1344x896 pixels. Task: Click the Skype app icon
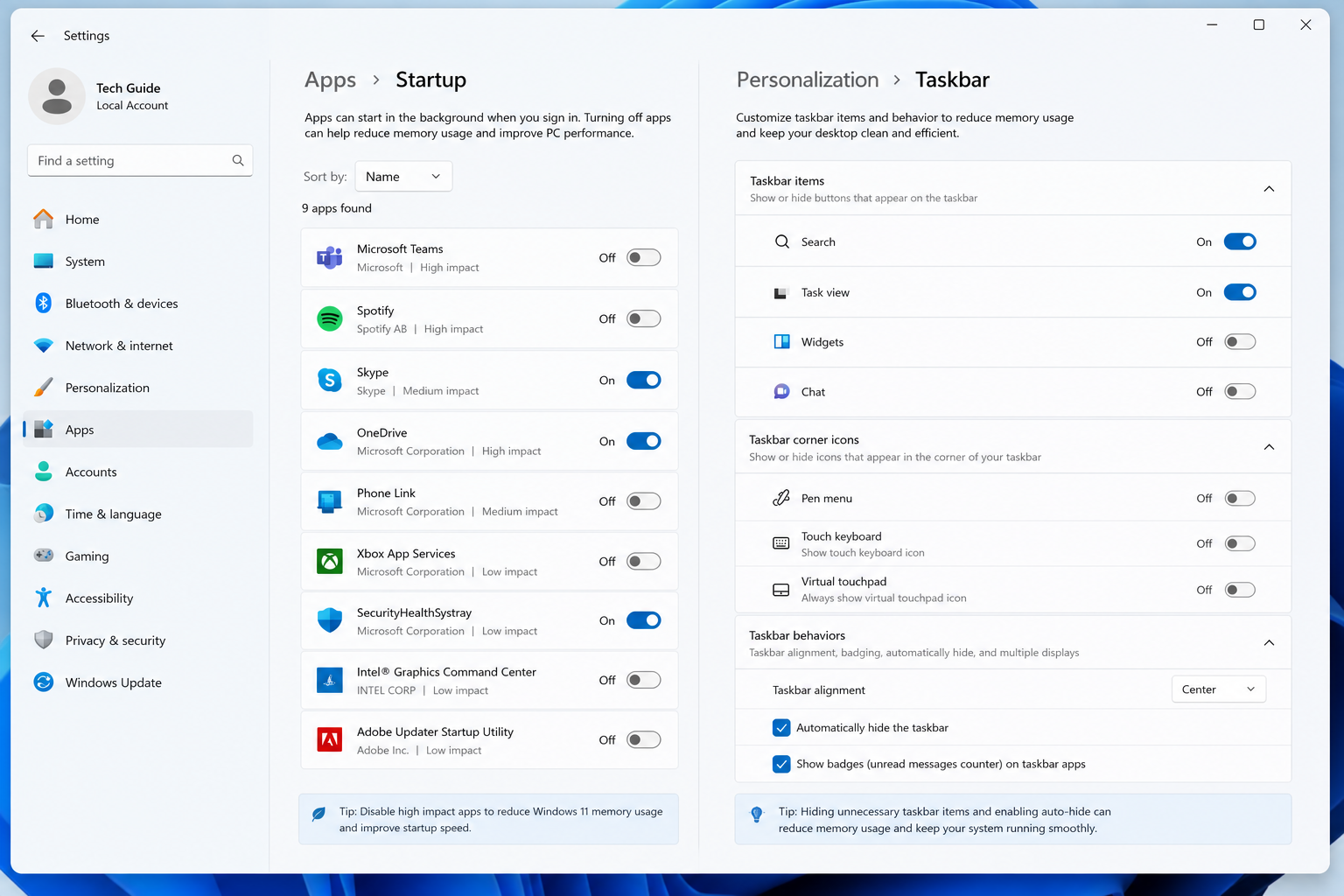click(x=330, y=380)
